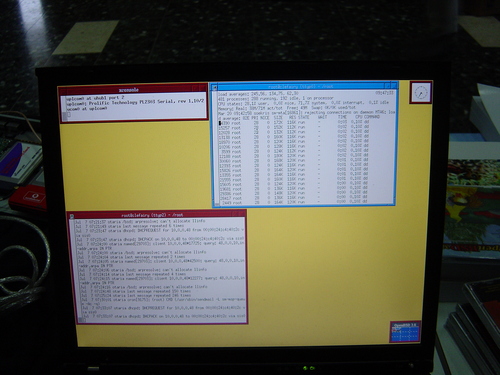The image size is (500, 375).
Task: Click the COMMAND column header in top
Action: coord(372,117)
